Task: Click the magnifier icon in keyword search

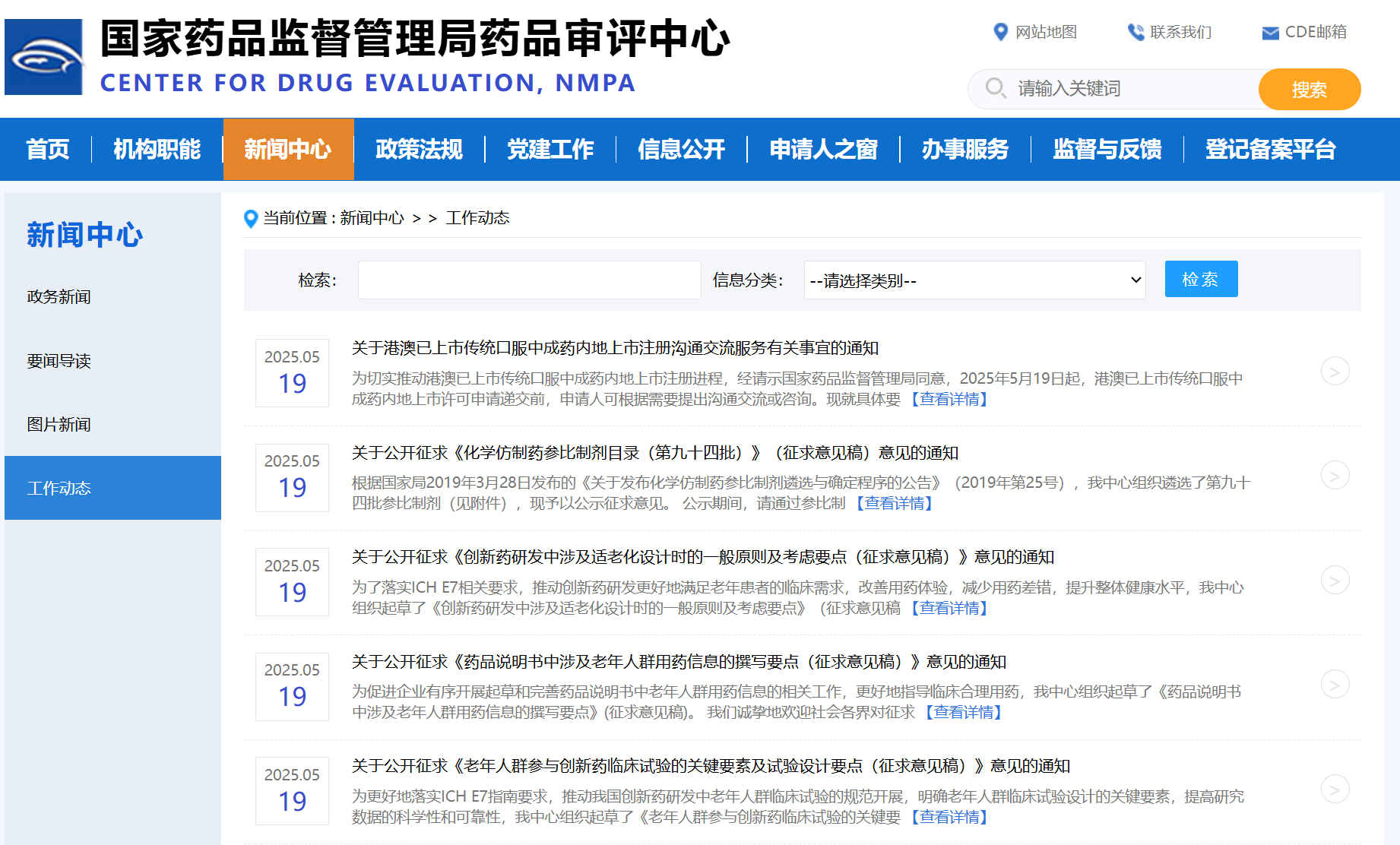Action: click(x=995, y=88)
